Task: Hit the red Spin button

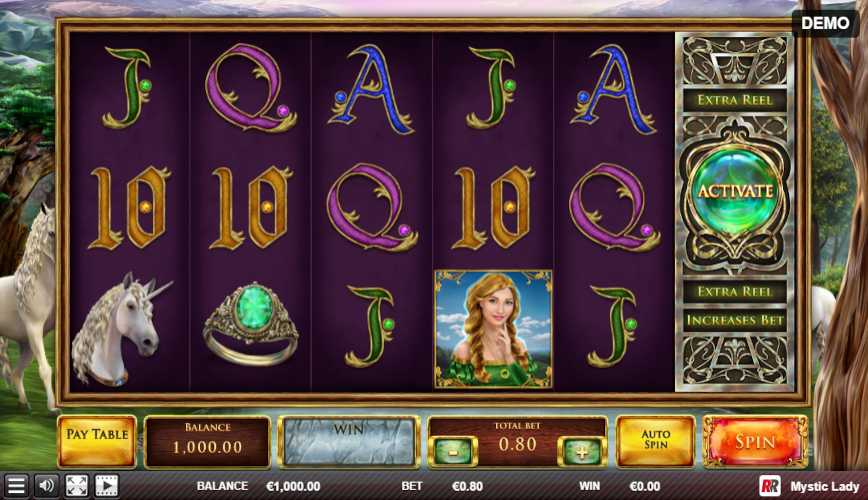Action: point(755,442)
